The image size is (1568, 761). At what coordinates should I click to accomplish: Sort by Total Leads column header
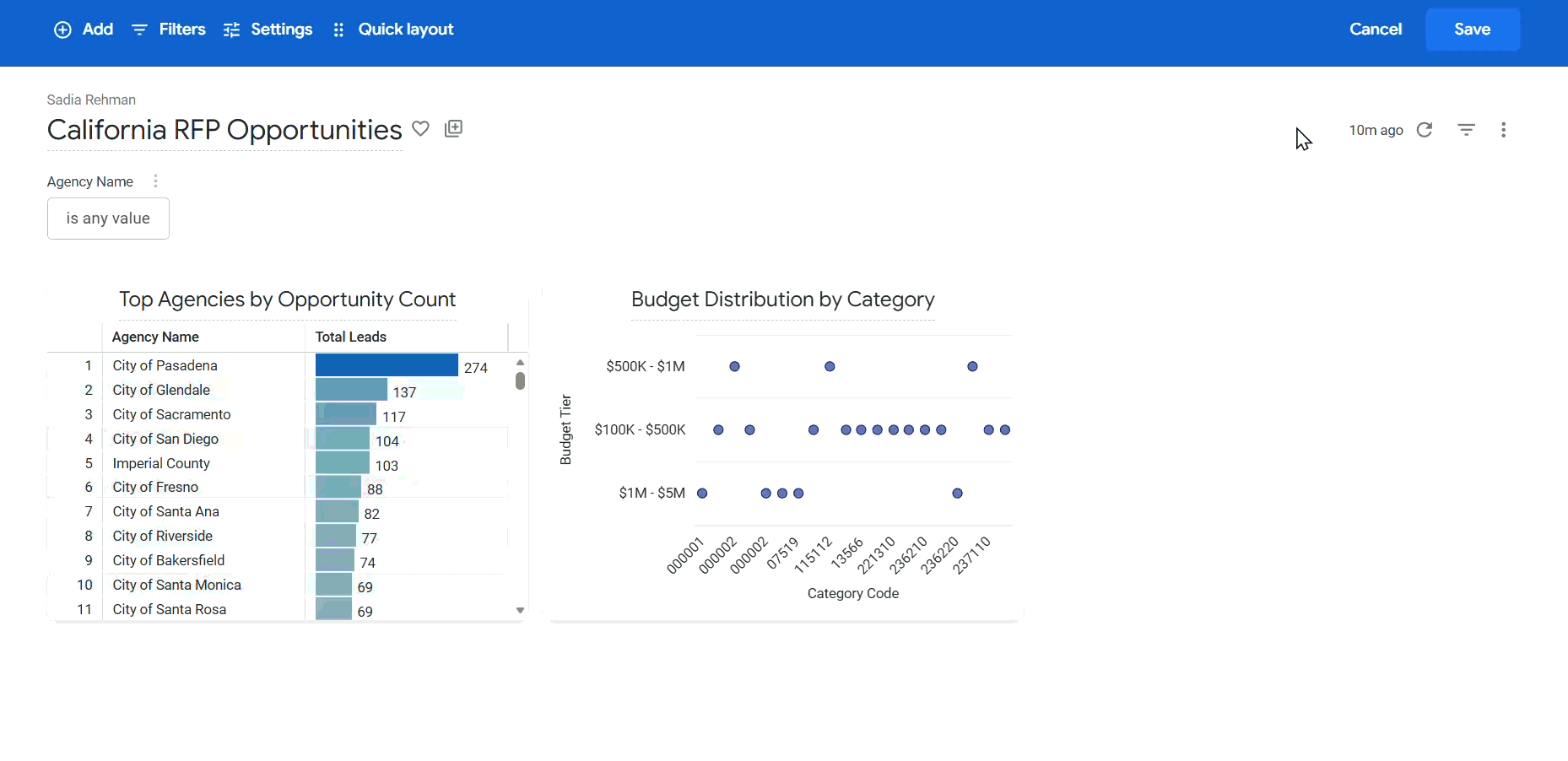click(x=351, y=337)
